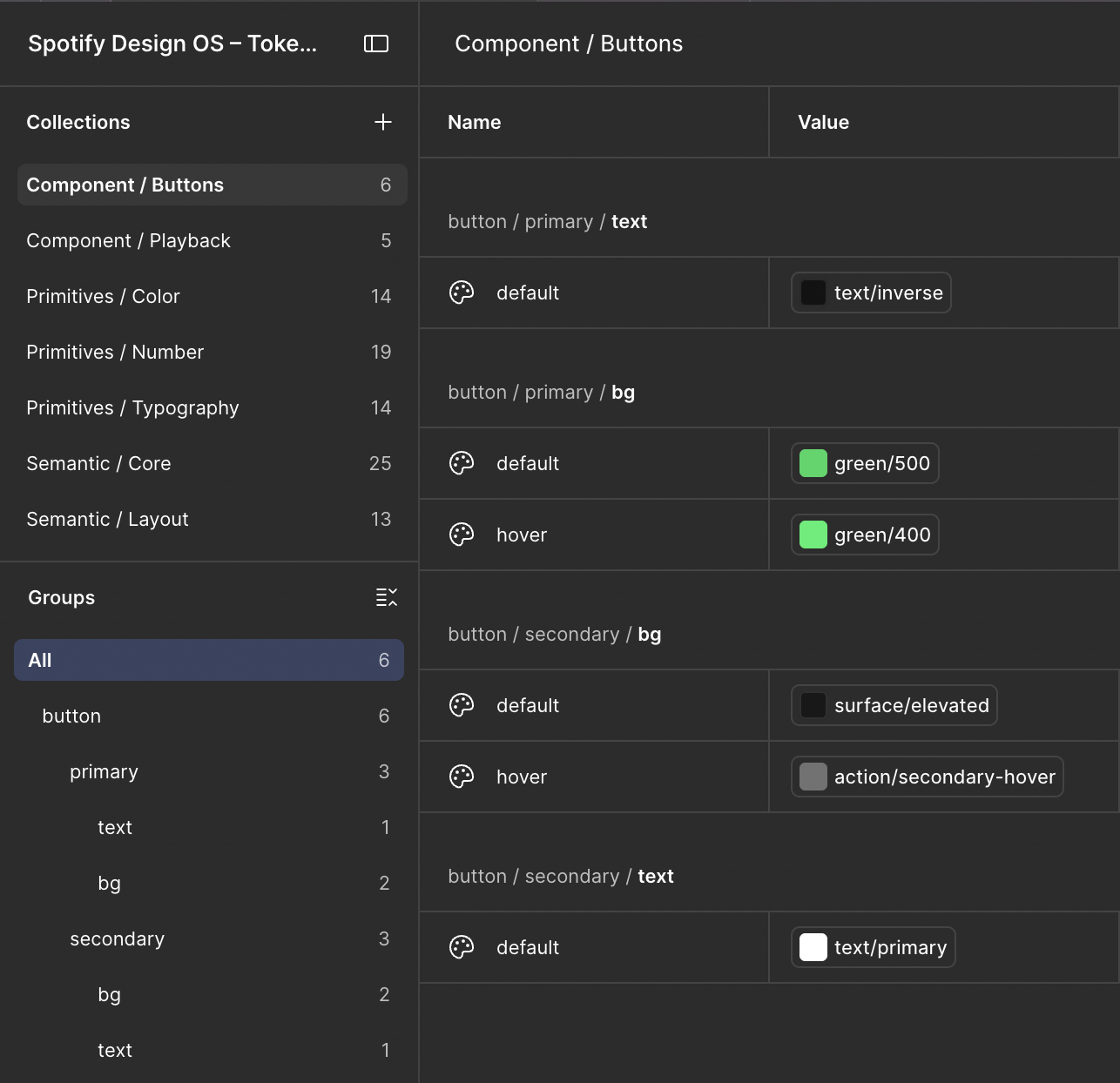This screenshot has width=1120, height=1083.
Task: Click the button / secondary / bg heading
Action: click(555, 634)
